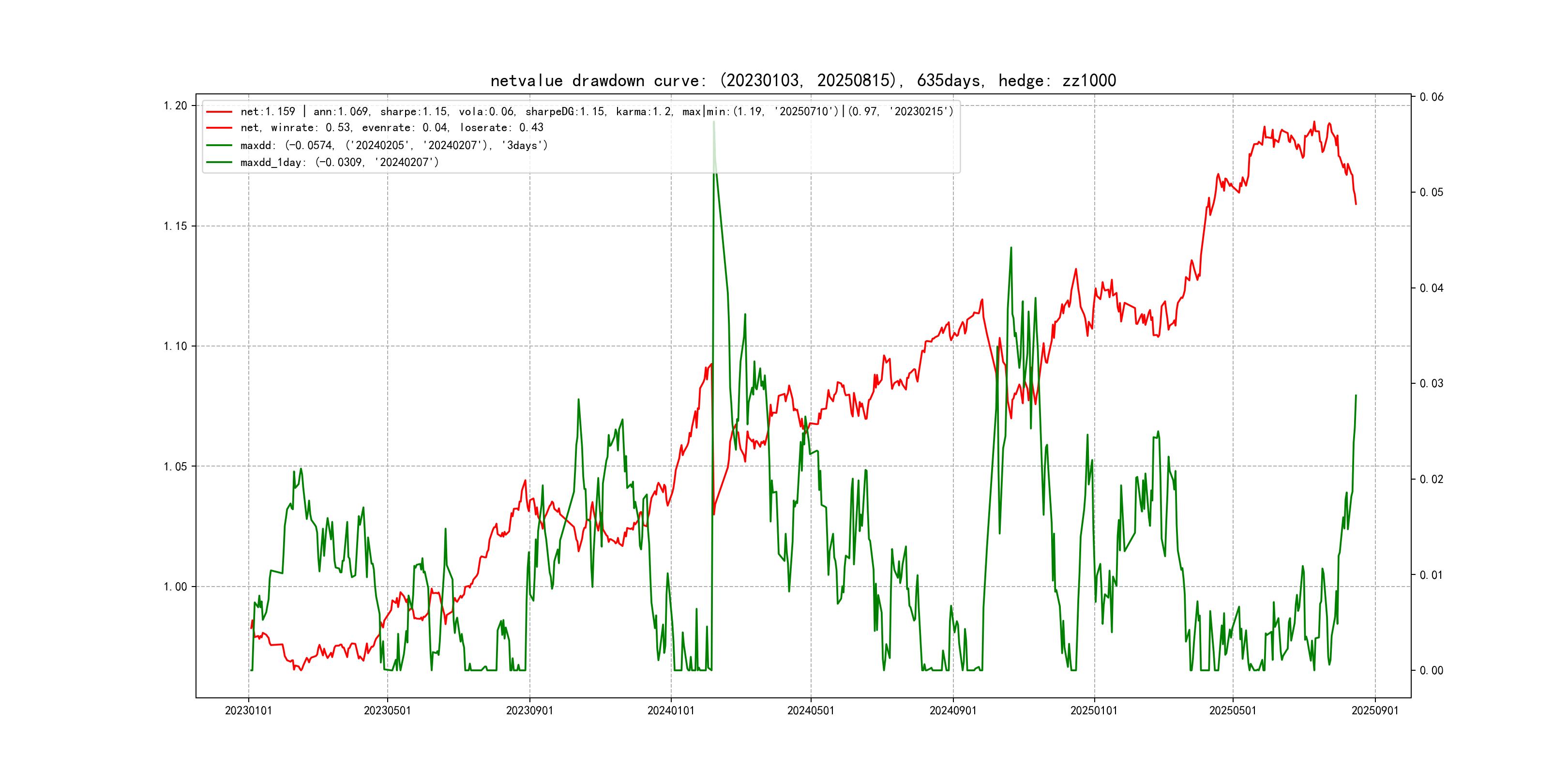Screen dimensions: 1568x784
Task: Click the red swatch beside winrate legend entry
Action: 219,128
